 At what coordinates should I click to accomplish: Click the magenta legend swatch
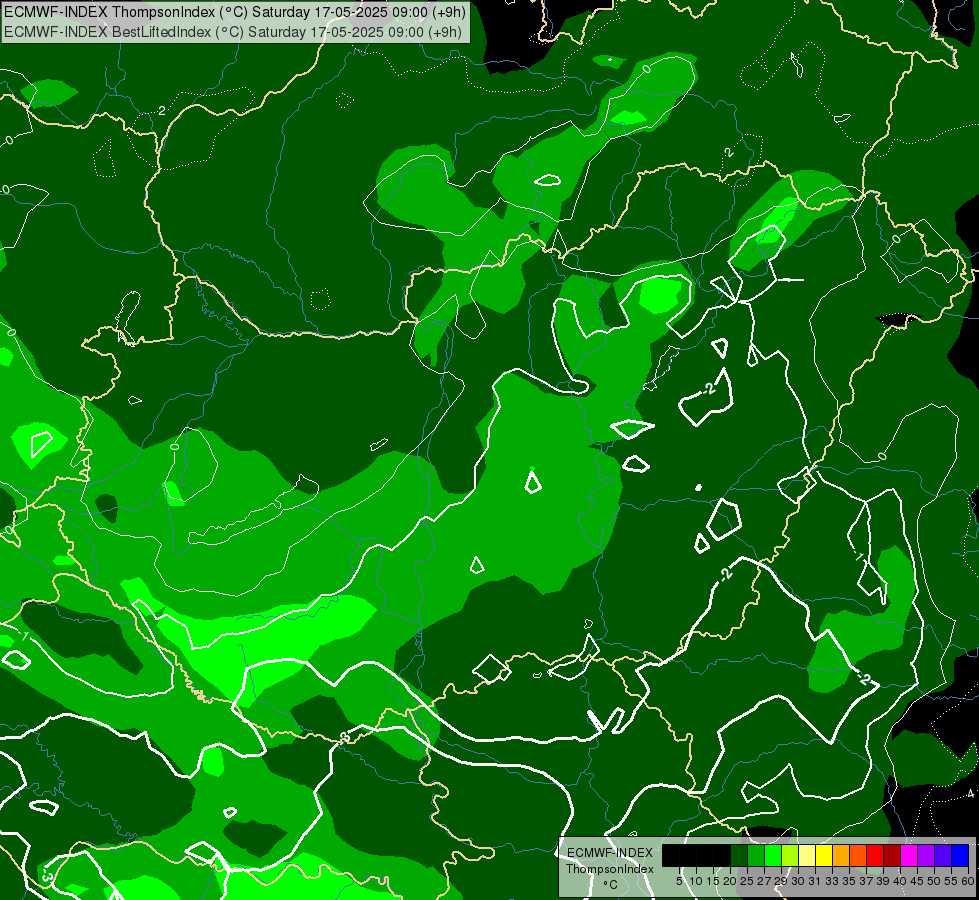click(x=909, y=855)
